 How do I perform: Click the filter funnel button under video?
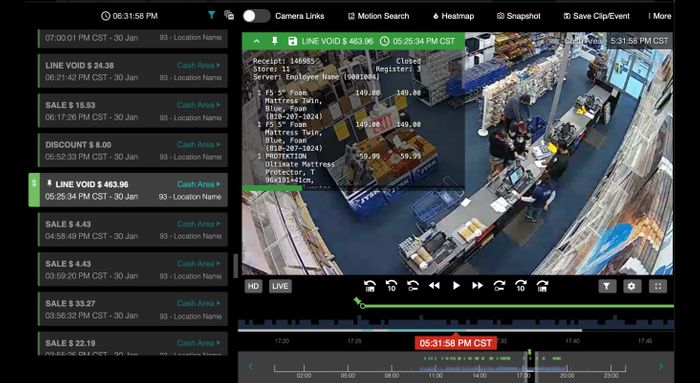[x=607, y=286]
